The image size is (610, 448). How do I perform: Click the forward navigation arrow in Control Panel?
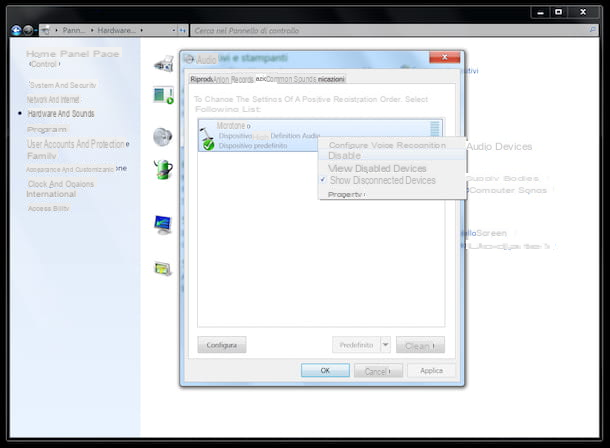pyautogui.click(x=28, y=30)
